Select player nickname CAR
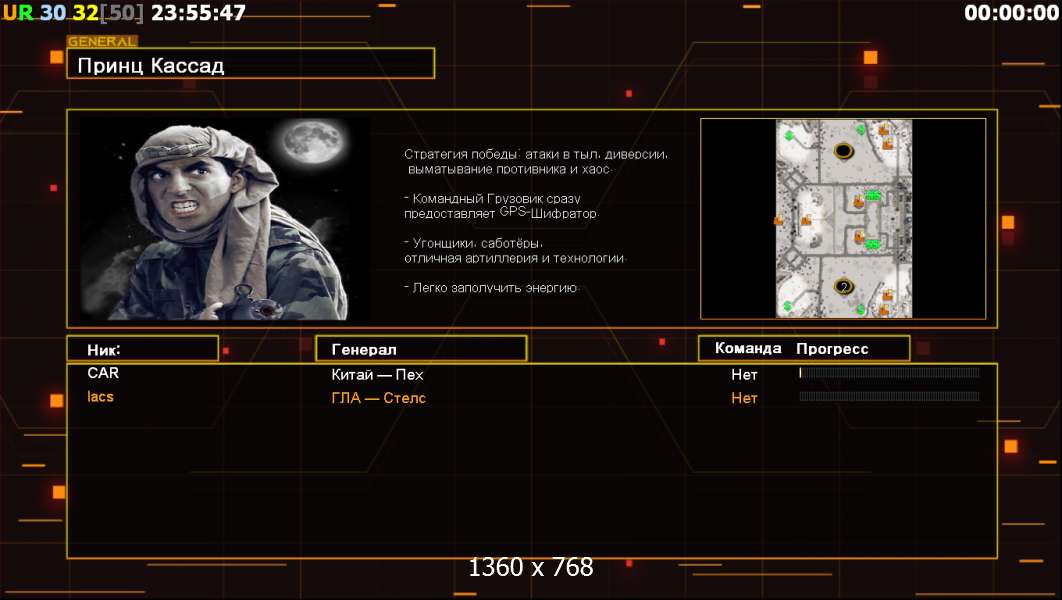Screen dimensions: 1062x600 103,373
